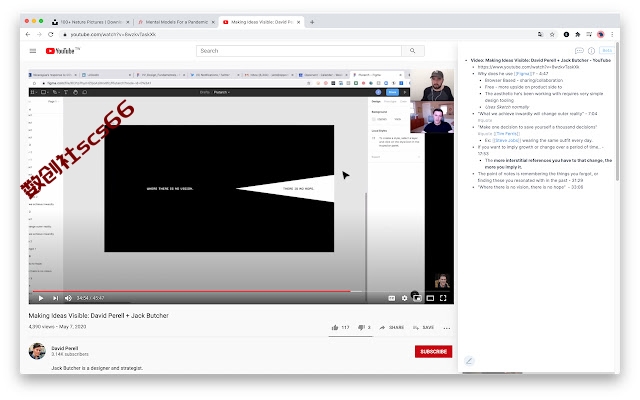
Task: Click the '34:54 / 45:47' time display
Action: [x=90, y=298]
